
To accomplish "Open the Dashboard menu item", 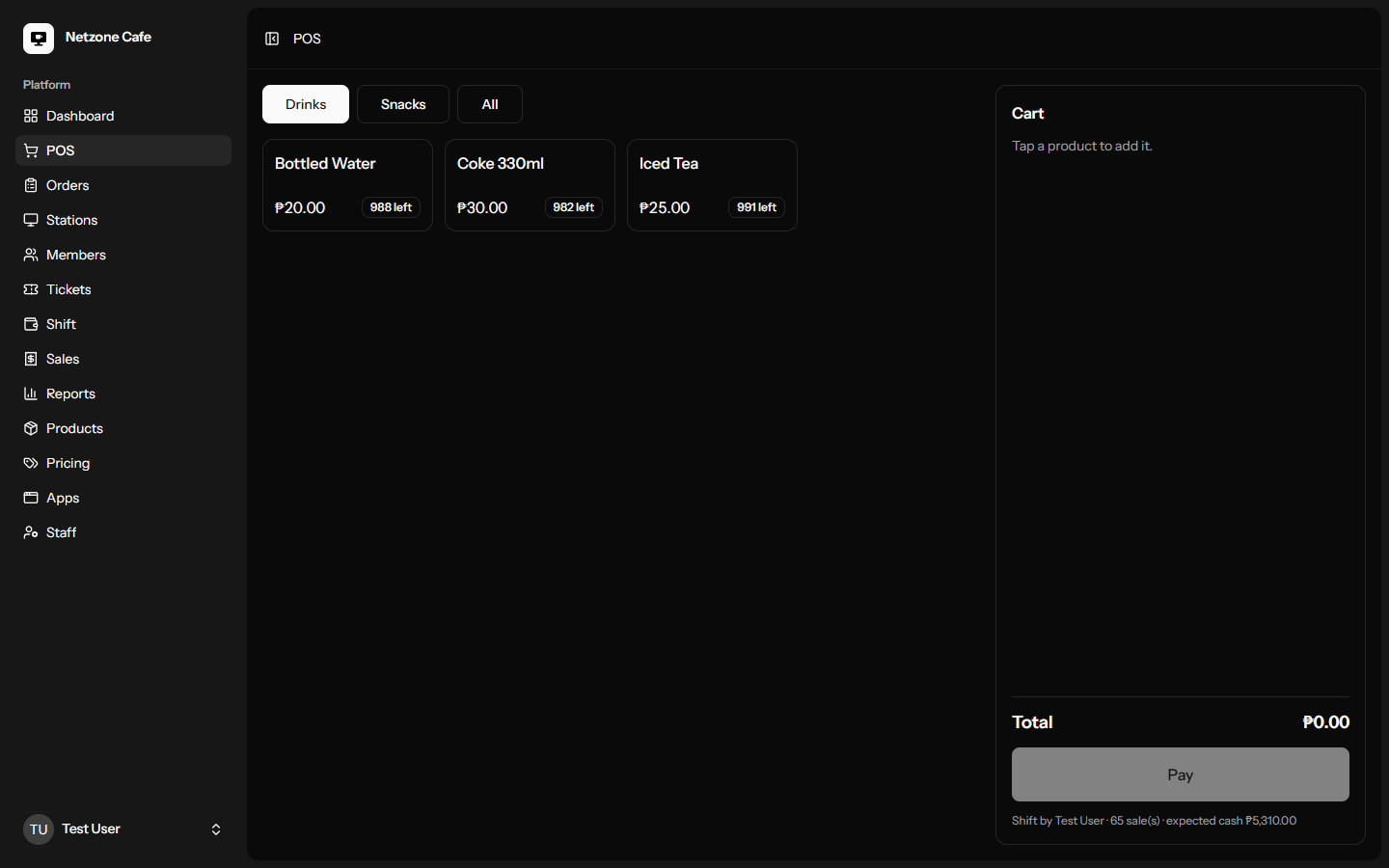I will tap(123, 116).
